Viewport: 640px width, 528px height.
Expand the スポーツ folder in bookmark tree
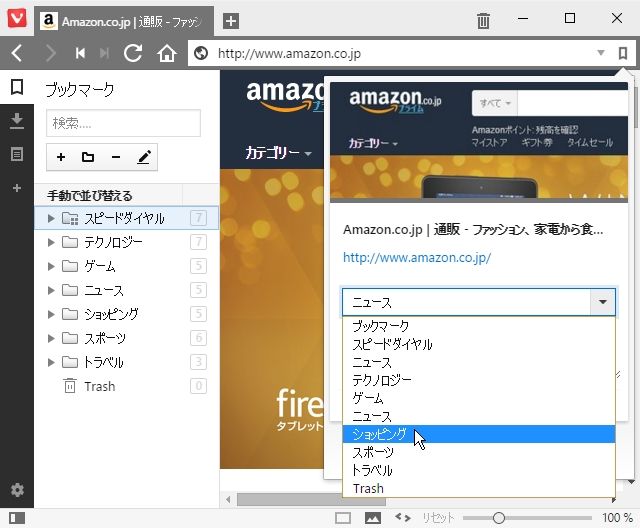click(51, 338)
